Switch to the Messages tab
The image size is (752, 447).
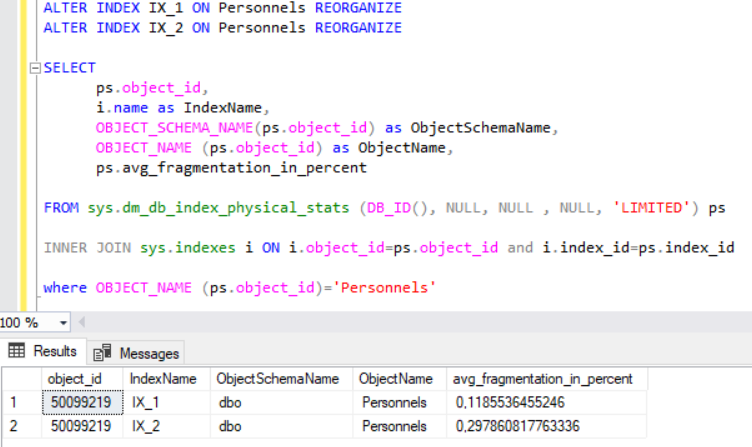(x=148, y=353)
